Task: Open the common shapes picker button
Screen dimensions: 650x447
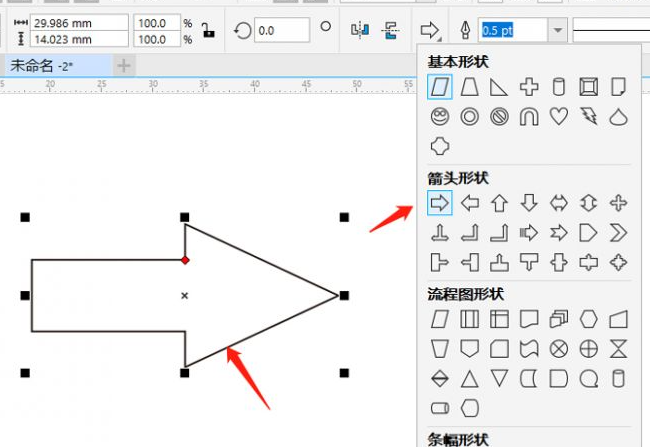Action: click(x=430, y=30)
